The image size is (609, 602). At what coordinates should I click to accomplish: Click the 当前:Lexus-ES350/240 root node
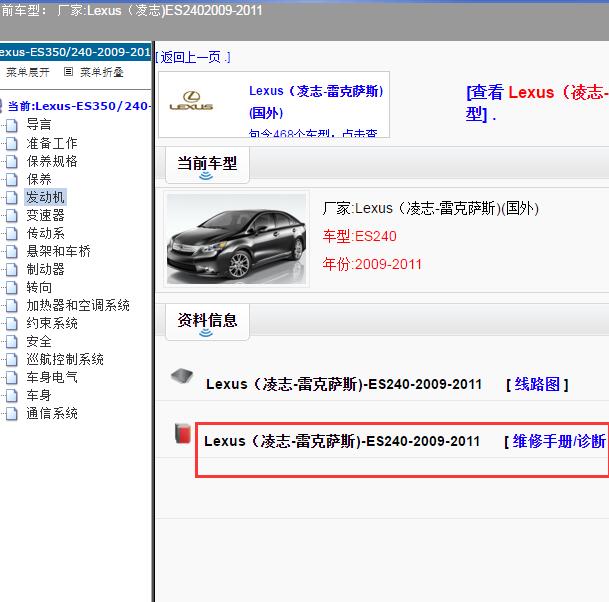coord(79,106)
